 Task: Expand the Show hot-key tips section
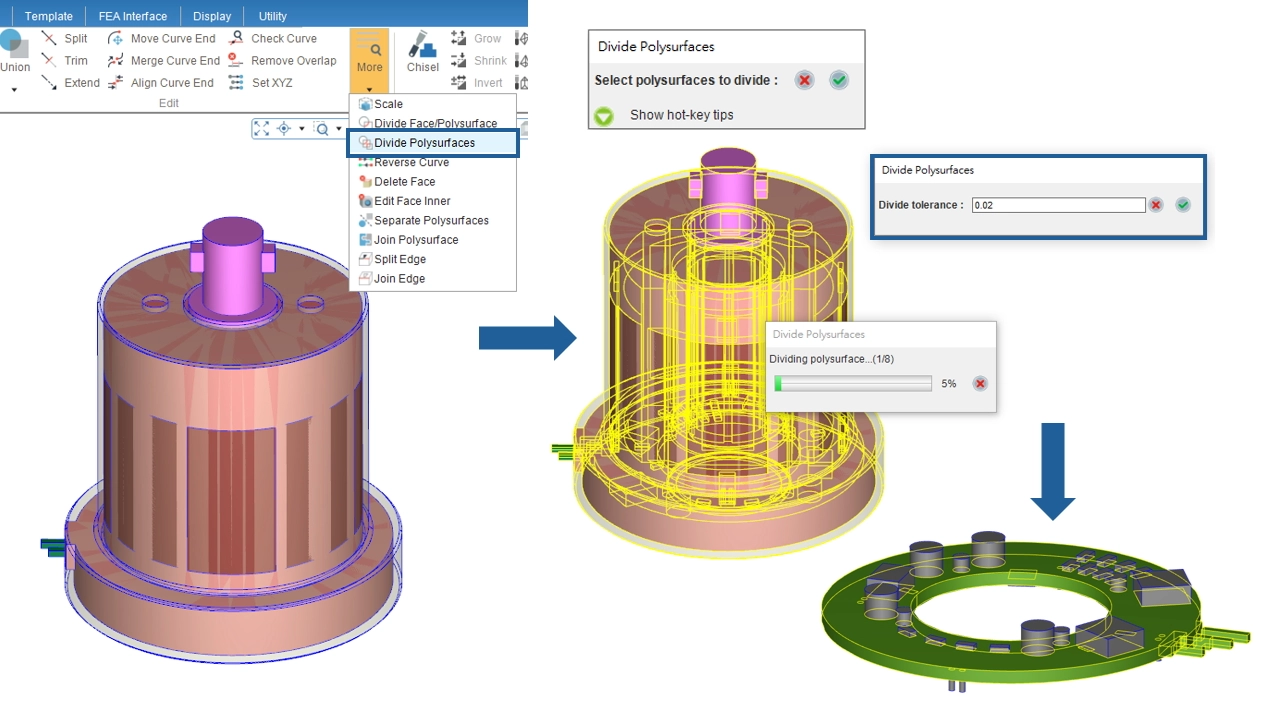pos(603,115)
